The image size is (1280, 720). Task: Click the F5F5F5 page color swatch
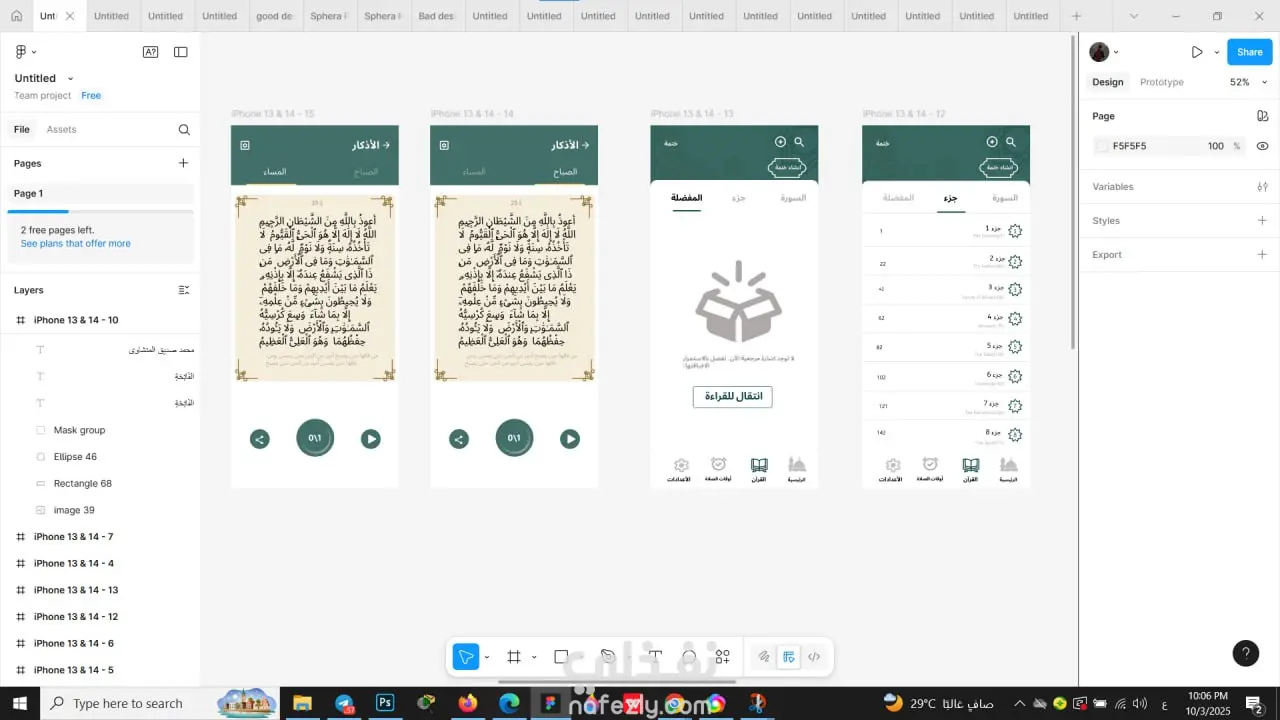pos(1102,146)
